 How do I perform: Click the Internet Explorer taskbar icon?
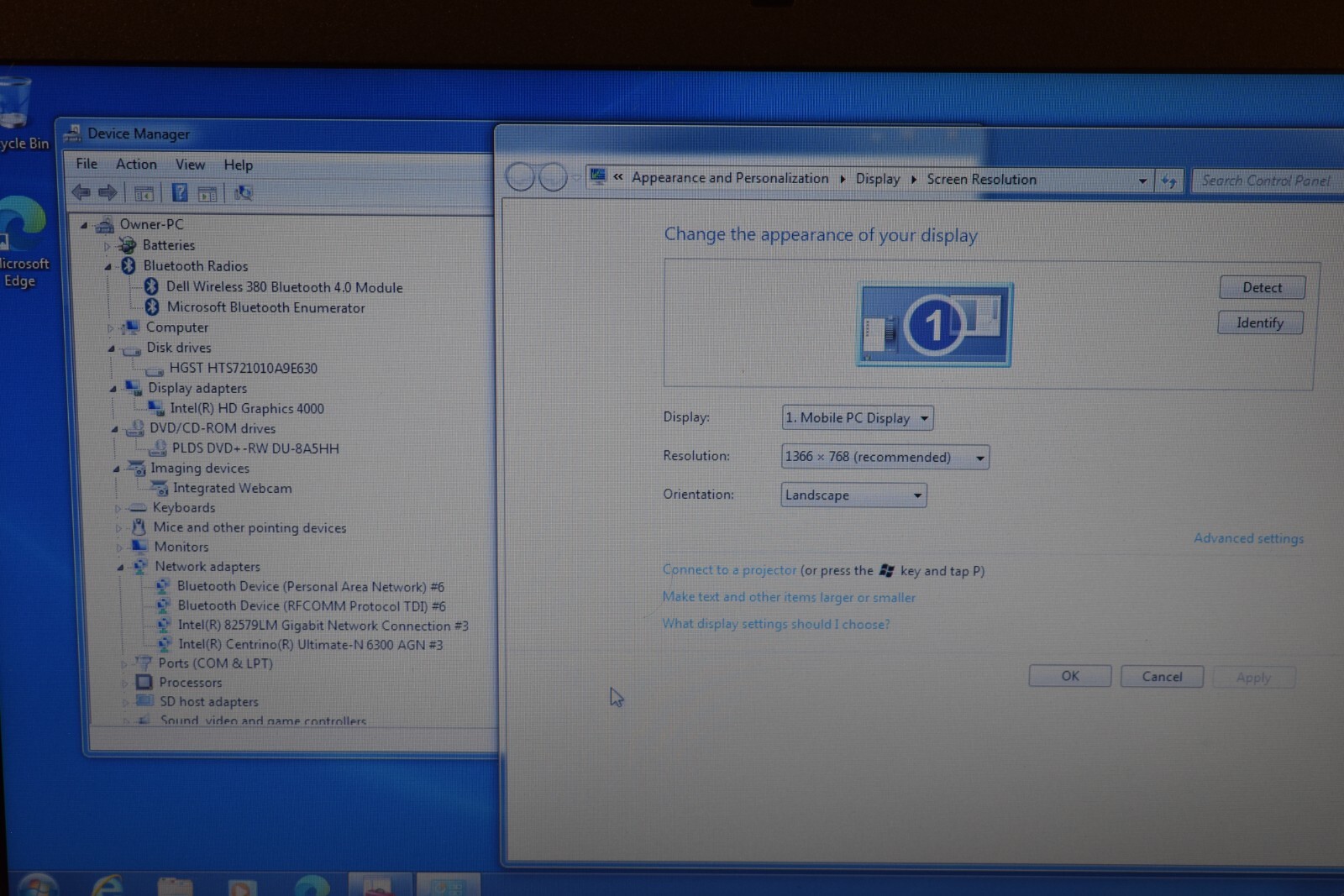pos(108,885)
